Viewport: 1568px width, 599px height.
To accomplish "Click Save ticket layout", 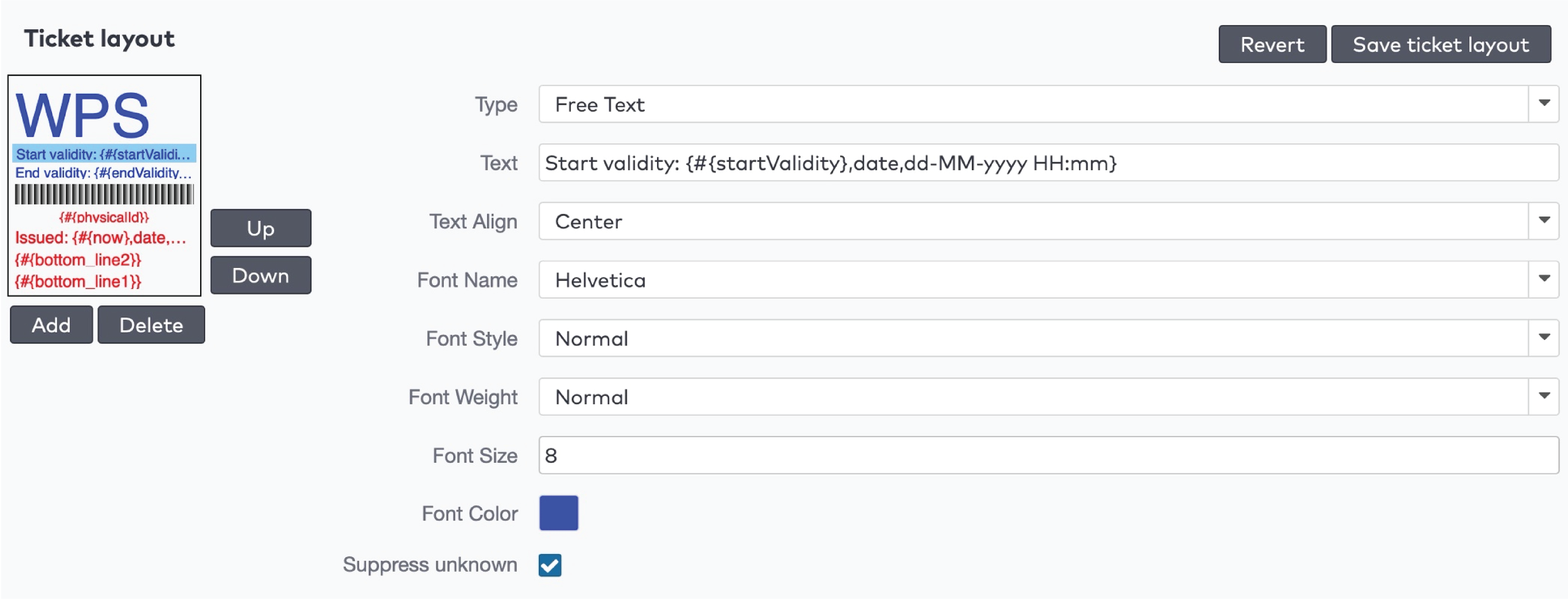I will pyautogui.click(x=1440, y=44).
